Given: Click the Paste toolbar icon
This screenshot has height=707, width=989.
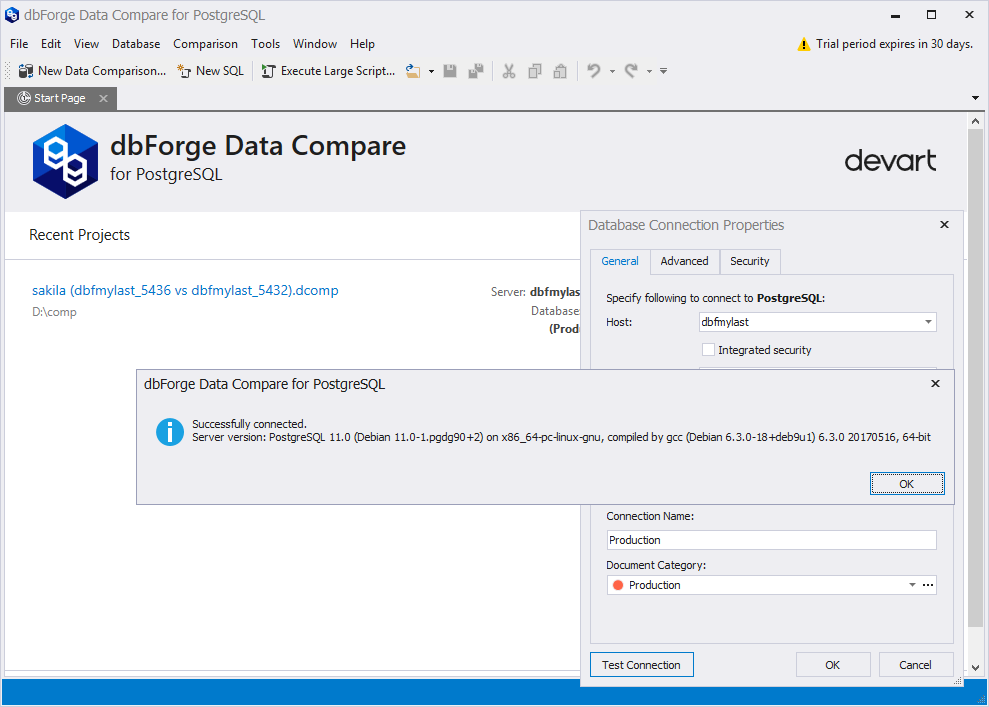Looking at the screenshot, I should click(x=560, y=71).
